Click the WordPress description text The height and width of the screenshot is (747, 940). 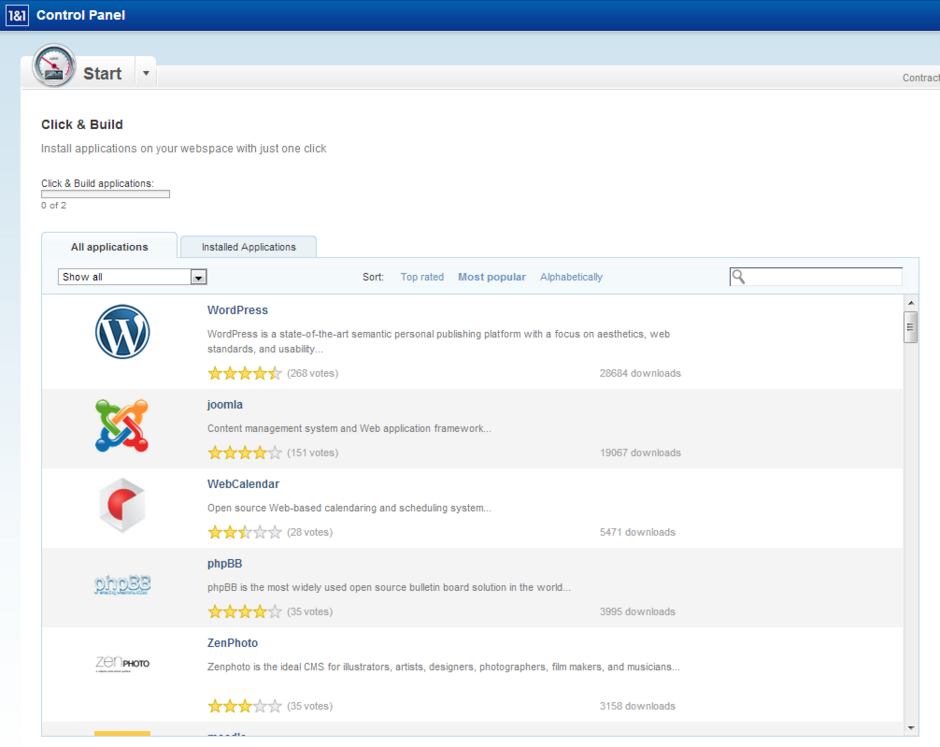coord(438,341)
